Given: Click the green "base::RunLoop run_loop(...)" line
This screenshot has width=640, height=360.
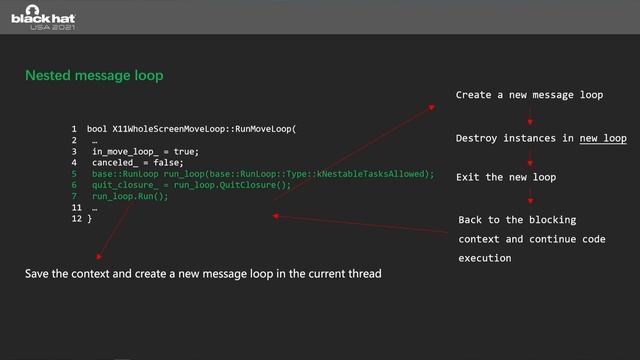Looking at the screenshot, I should click(x=263, y=174).
